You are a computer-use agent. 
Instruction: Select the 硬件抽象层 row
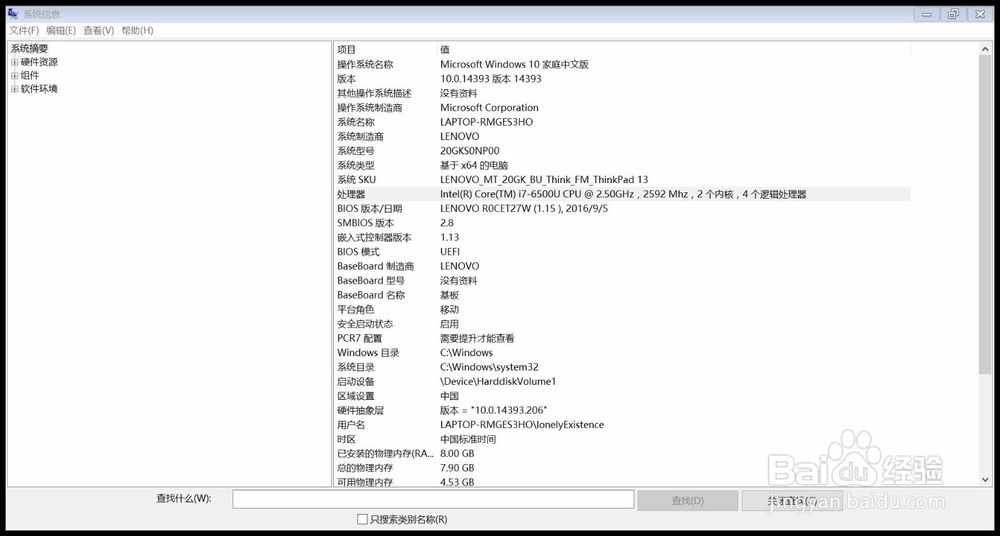(x=622, y=410)
